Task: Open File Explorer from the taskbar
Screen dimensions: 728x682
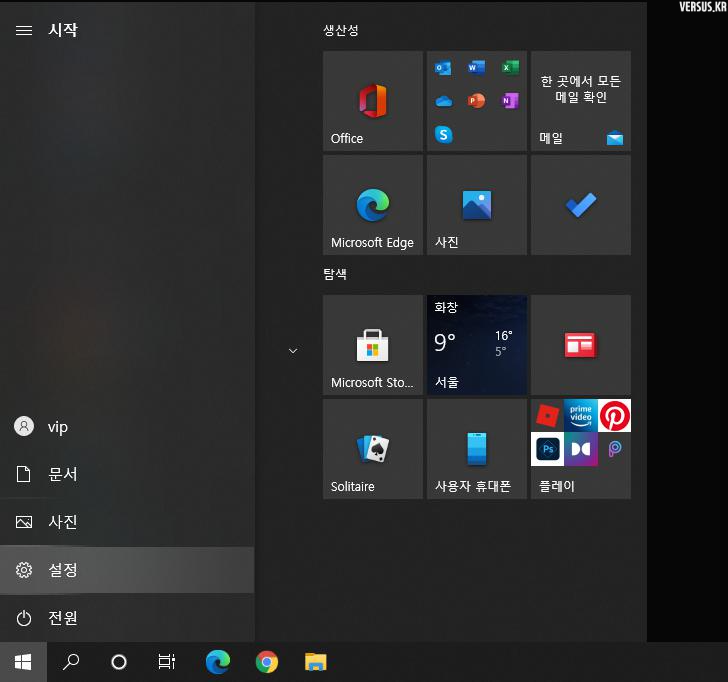Action: (x=316, y=662)
